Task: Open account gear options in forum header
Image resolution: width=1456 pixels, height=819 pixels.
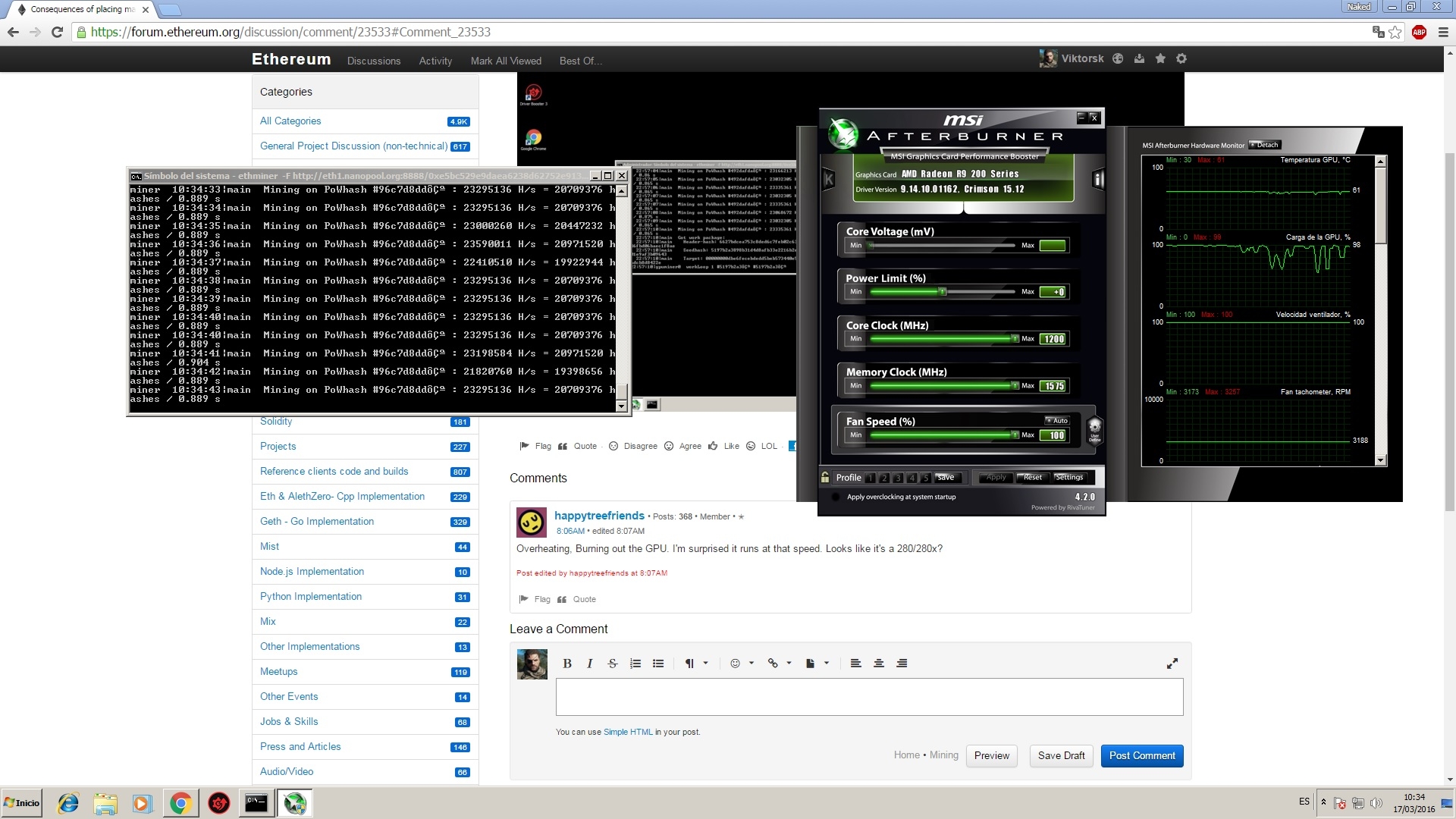Action: click(1181, 58)
